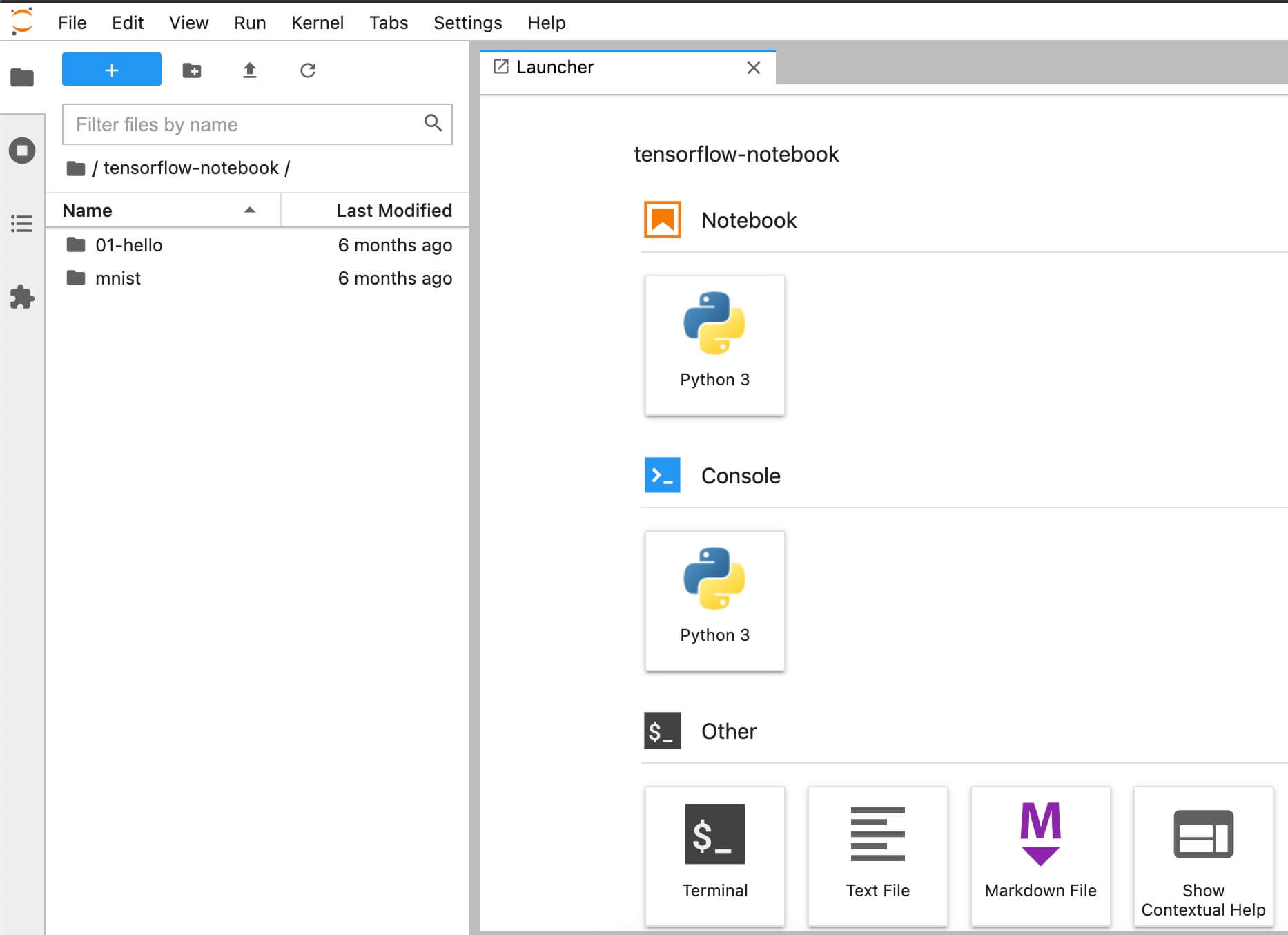Click the search magnifier in filter box
The image size is (1288, 935).
pyautogui.click(x=433, y=124)
